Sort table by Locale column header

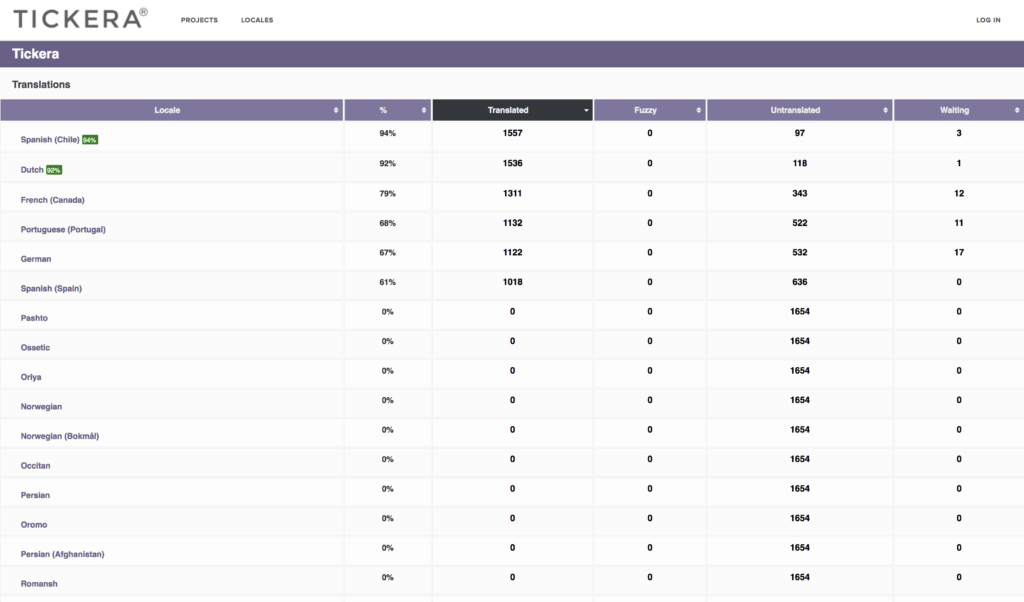point(172,110)
